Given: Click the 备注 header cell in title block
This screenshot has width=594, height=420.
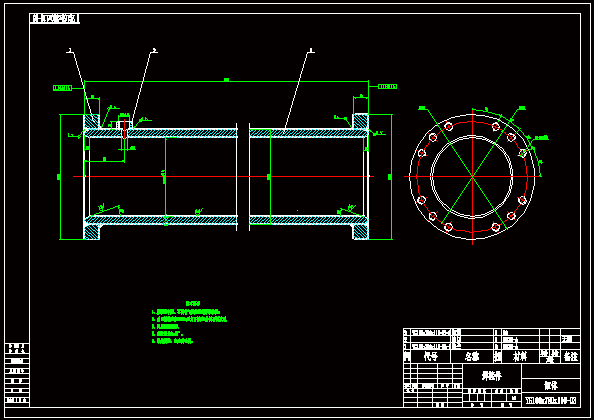Looking at the screenshot, I should coord(571,356).
